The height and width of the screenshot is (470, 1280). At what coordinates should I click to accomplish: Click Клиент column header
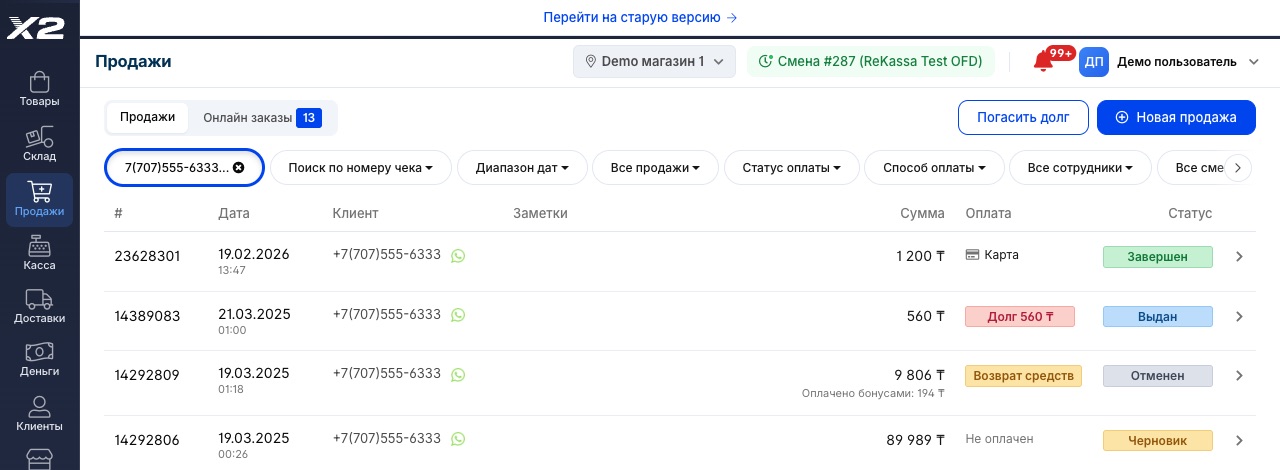(355, 213)
